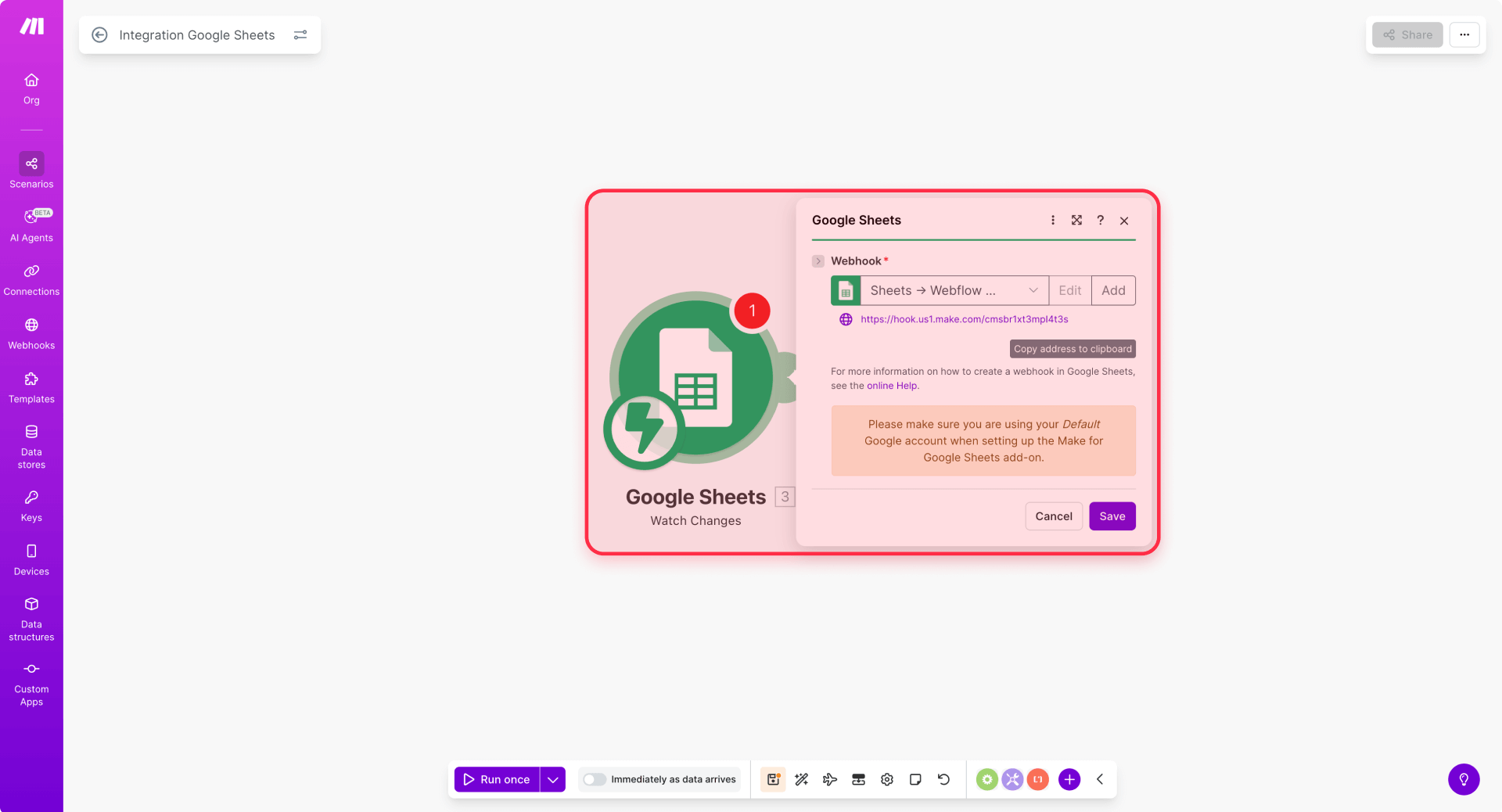Open the three-dot menu in Google Sheets dialog
The height and width of the screenshot is (812, 1502).
tap(1052, 220)
